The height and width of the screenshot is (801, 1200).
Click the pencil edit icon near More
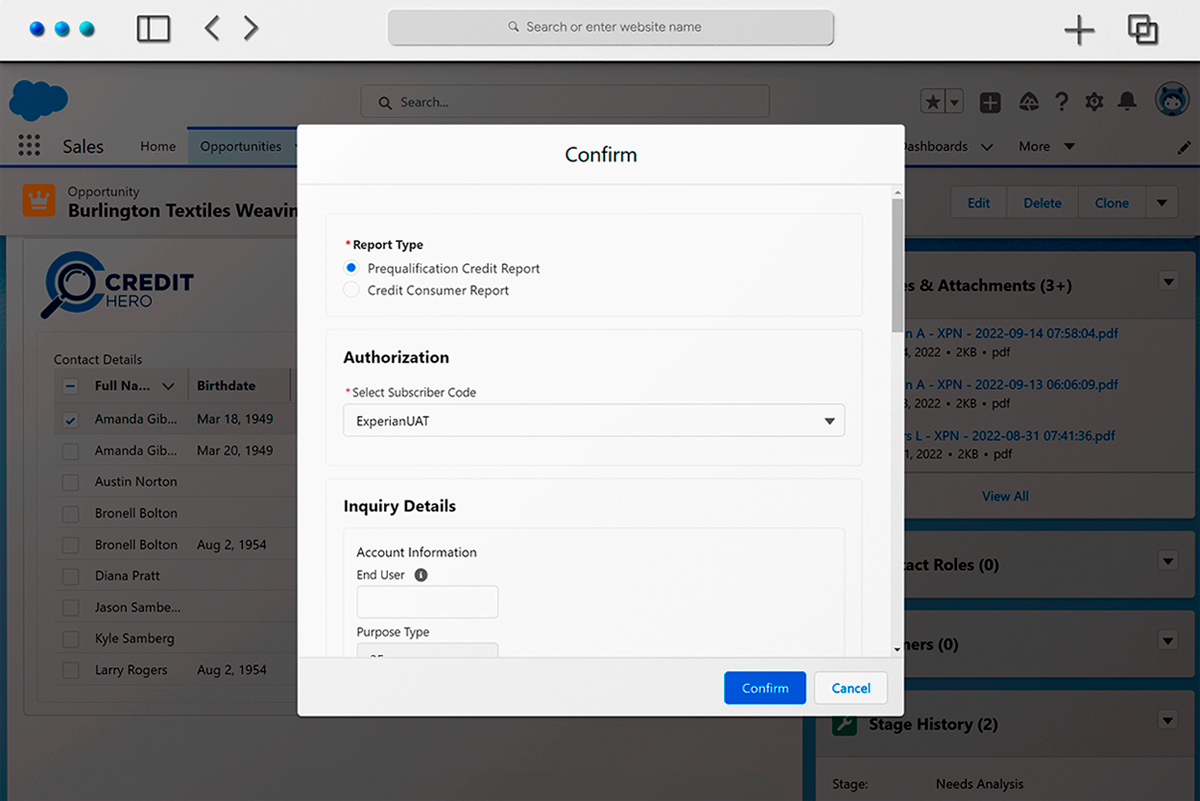[1184, 146]
